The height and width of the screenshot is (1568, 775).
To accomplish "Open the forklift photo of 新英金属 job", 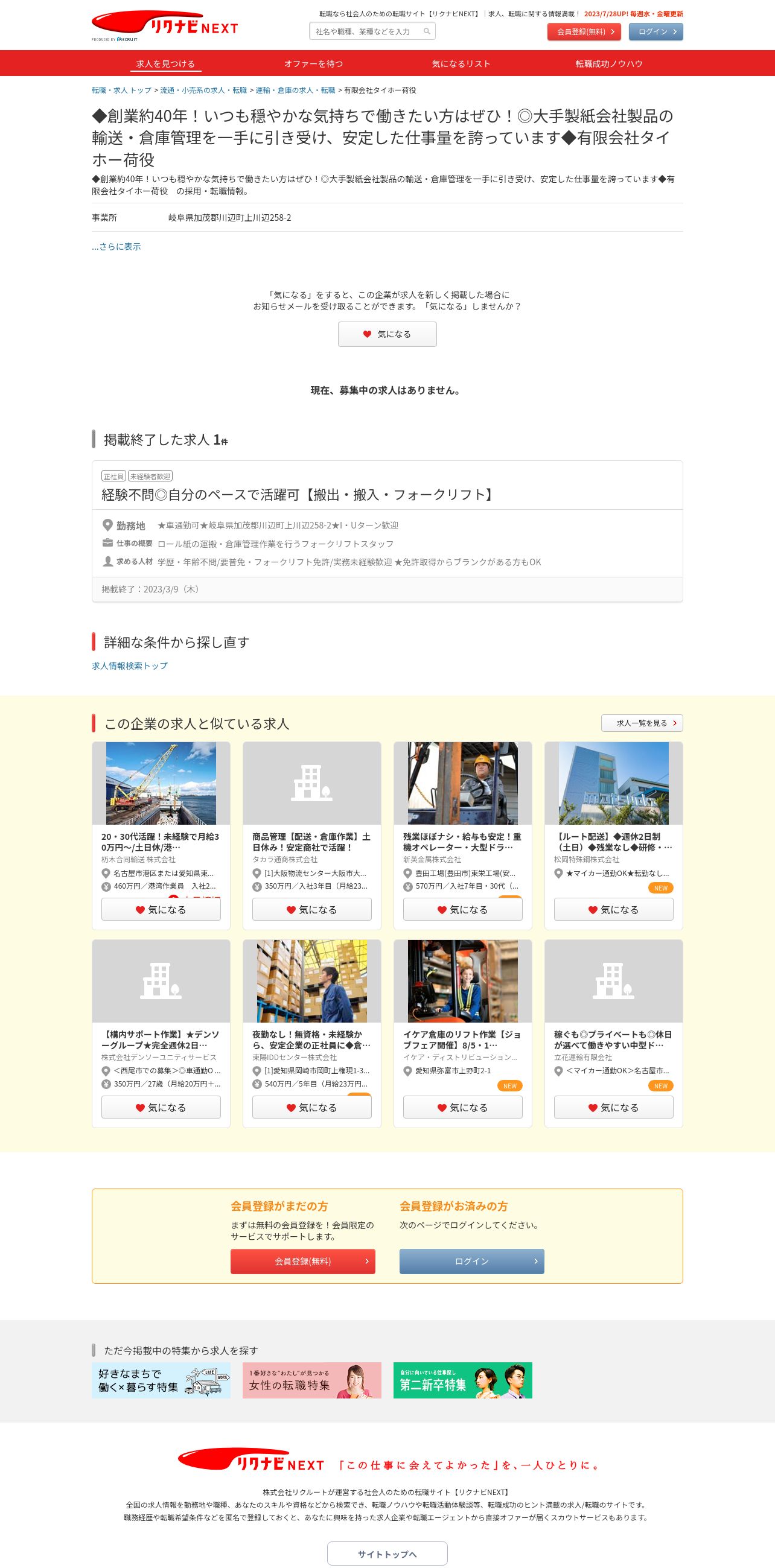I will [x=463, y=783].
